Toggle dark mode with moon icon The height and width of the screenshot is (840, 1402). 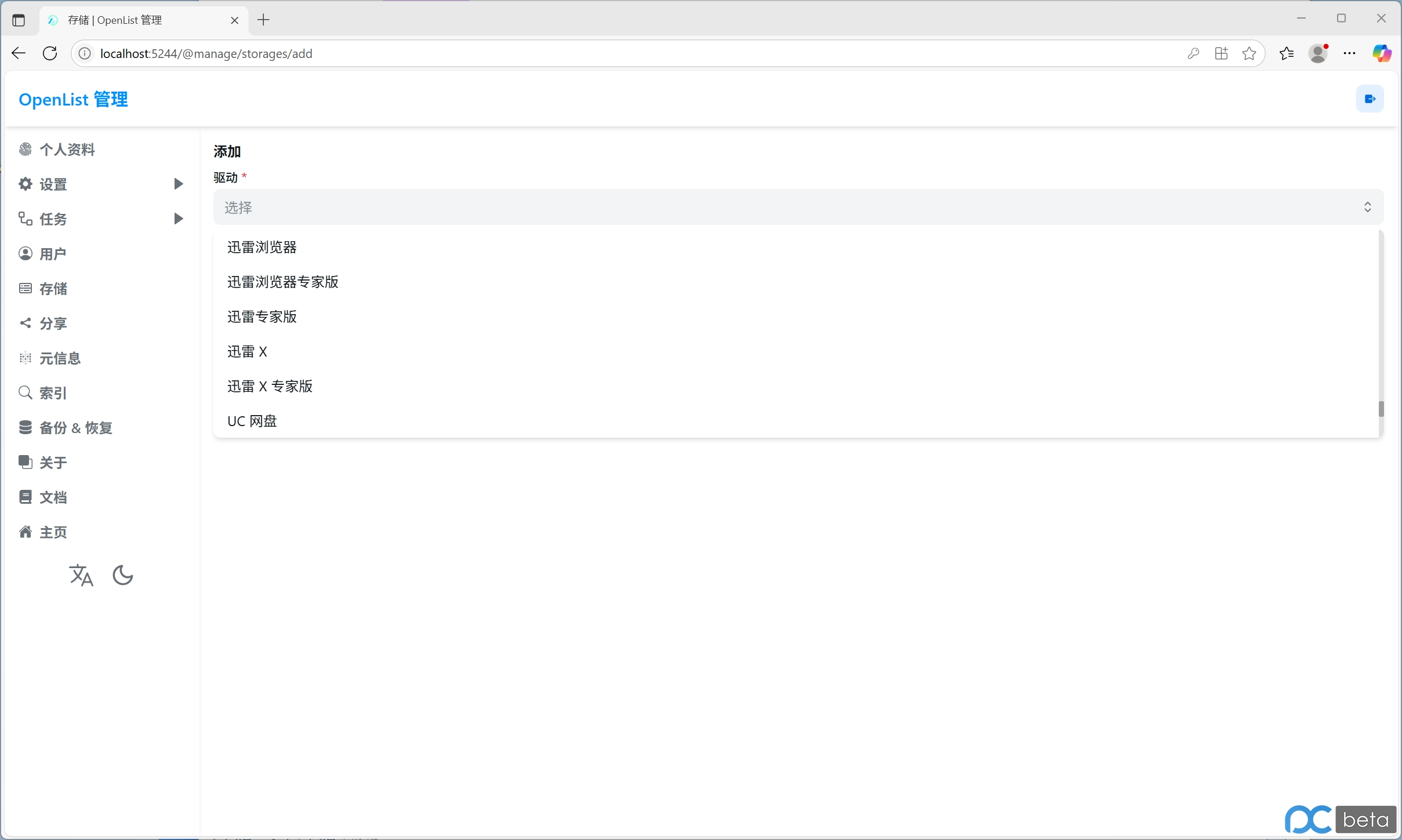click(x=122, y=576)
